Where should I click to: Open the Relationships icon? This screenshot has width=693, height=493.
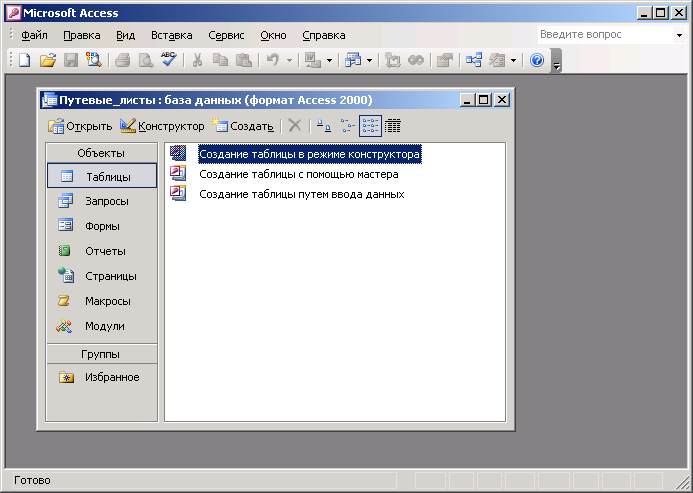pyautogui.click(x=473, y=60)
